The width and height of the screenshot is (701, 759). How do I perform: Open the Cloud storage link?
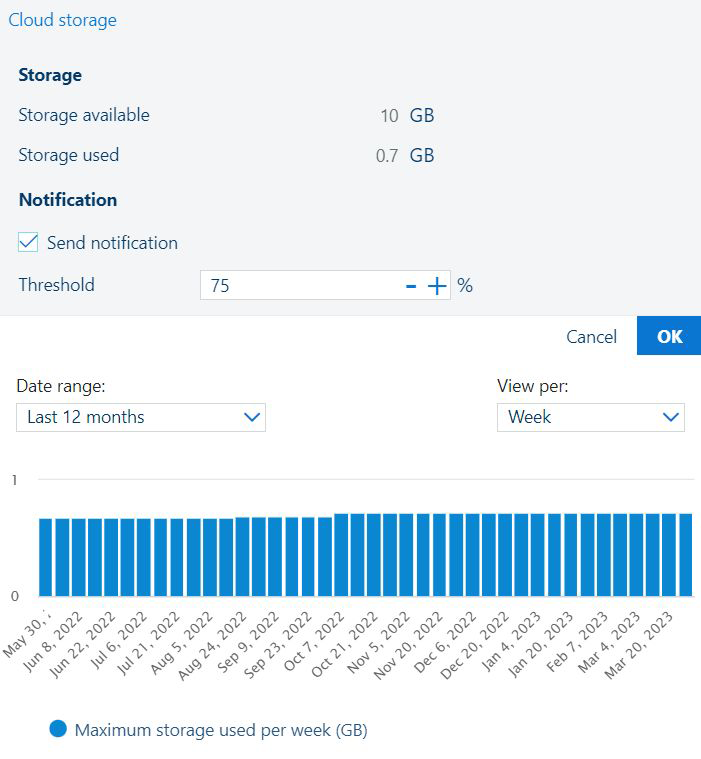pos(62,20)
